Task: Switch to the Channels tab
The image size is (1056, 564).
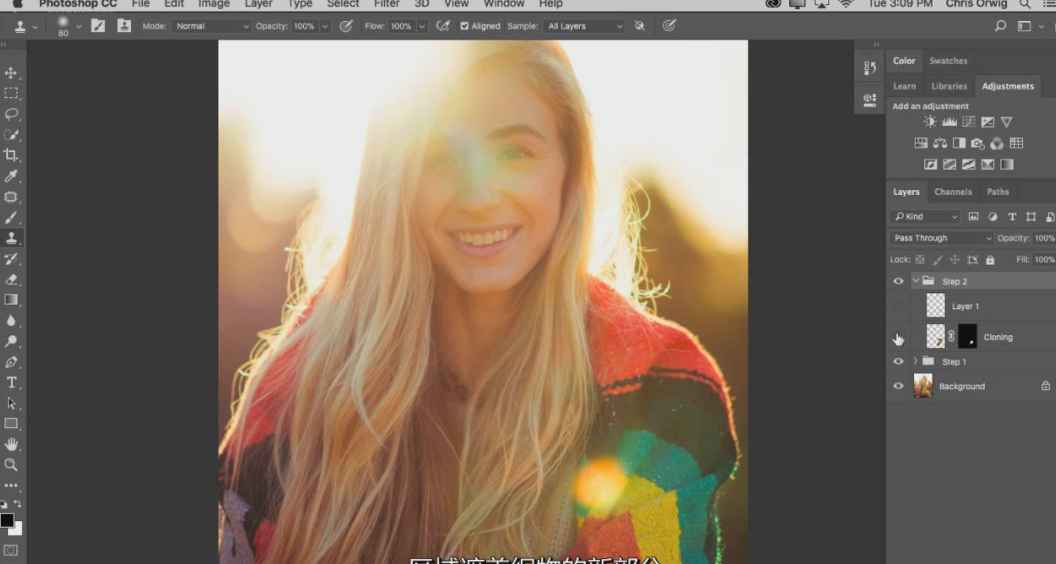Action: point(953,191)
